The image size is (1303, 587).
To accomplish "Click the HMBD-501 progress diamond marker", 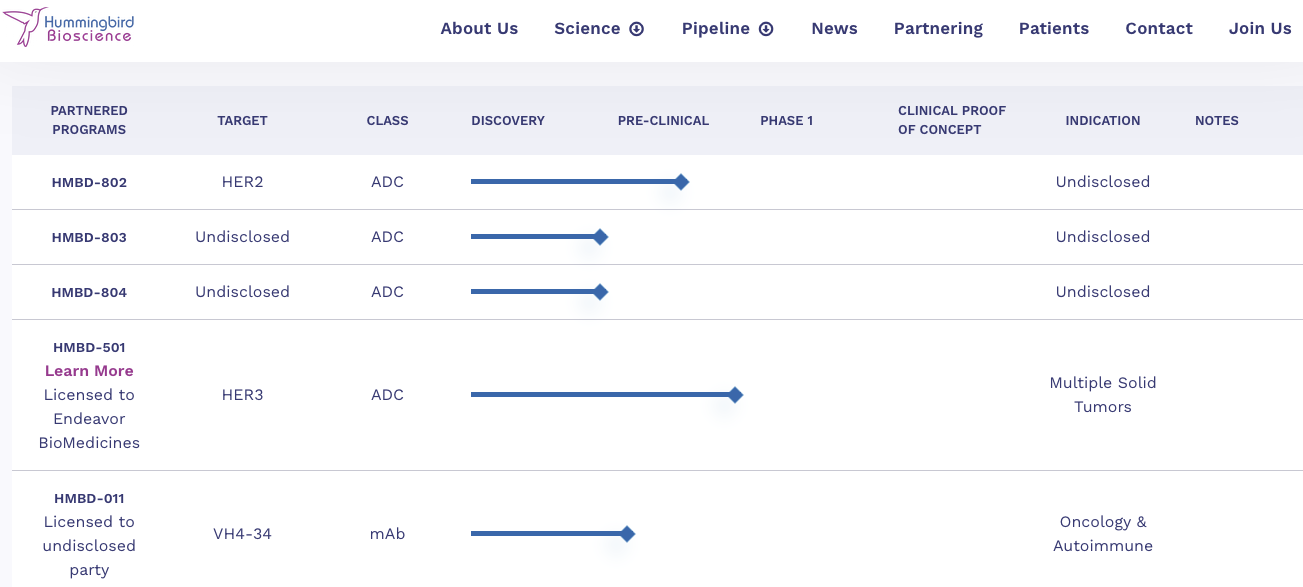I will [735, 395].
